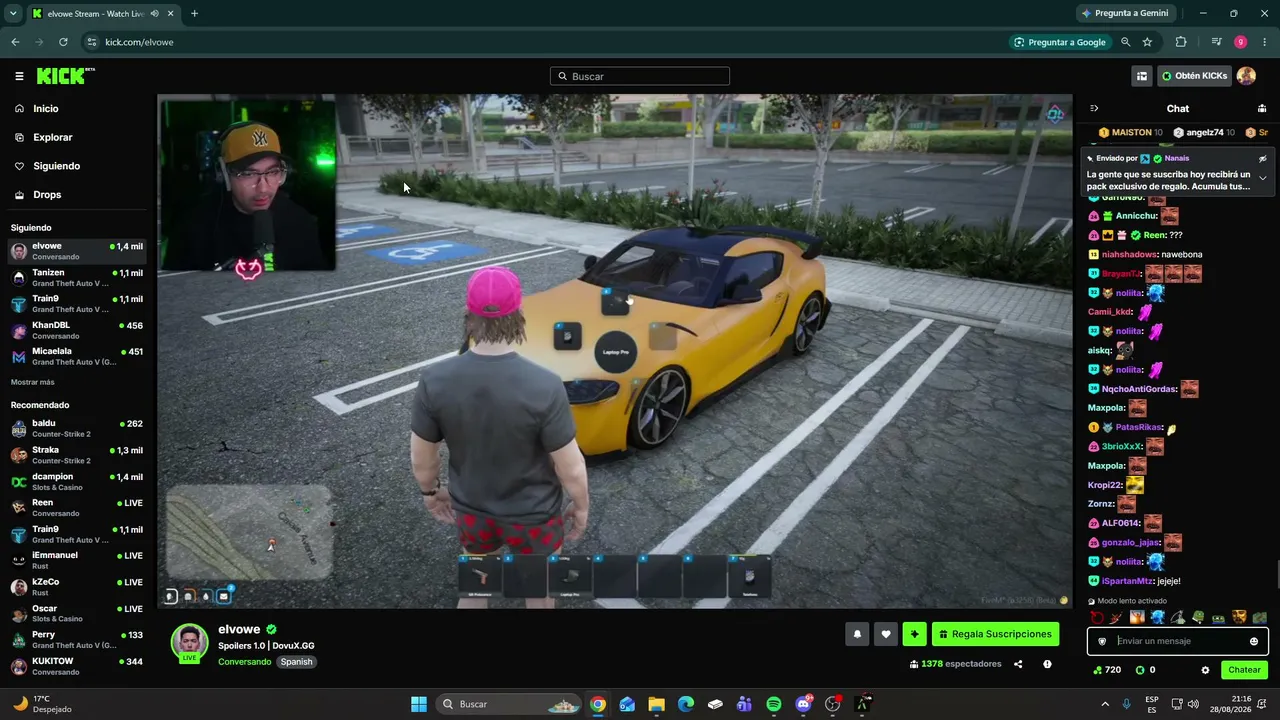The height and width of the screenshot is (720, 1280).
Task: Click the Conversando category link
Action: [x=244, y=662]
